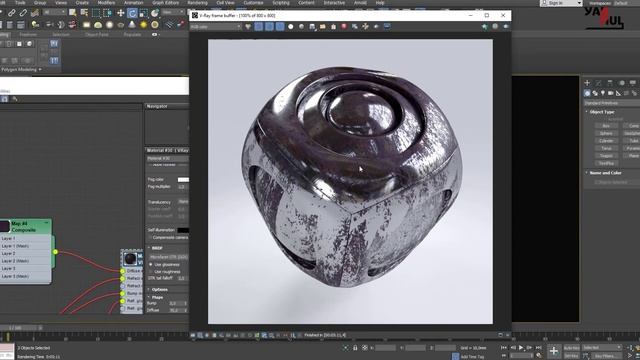Image resolution: width=640 pixels, height=360 pixels.
Task: Open the Views menu
Action: pos(60,2)
